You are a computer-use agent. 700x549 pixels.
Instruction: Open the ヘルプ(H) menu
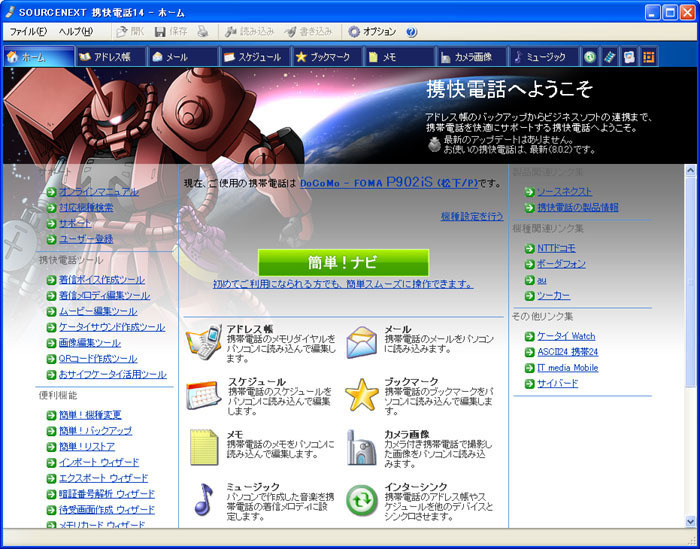75,32
